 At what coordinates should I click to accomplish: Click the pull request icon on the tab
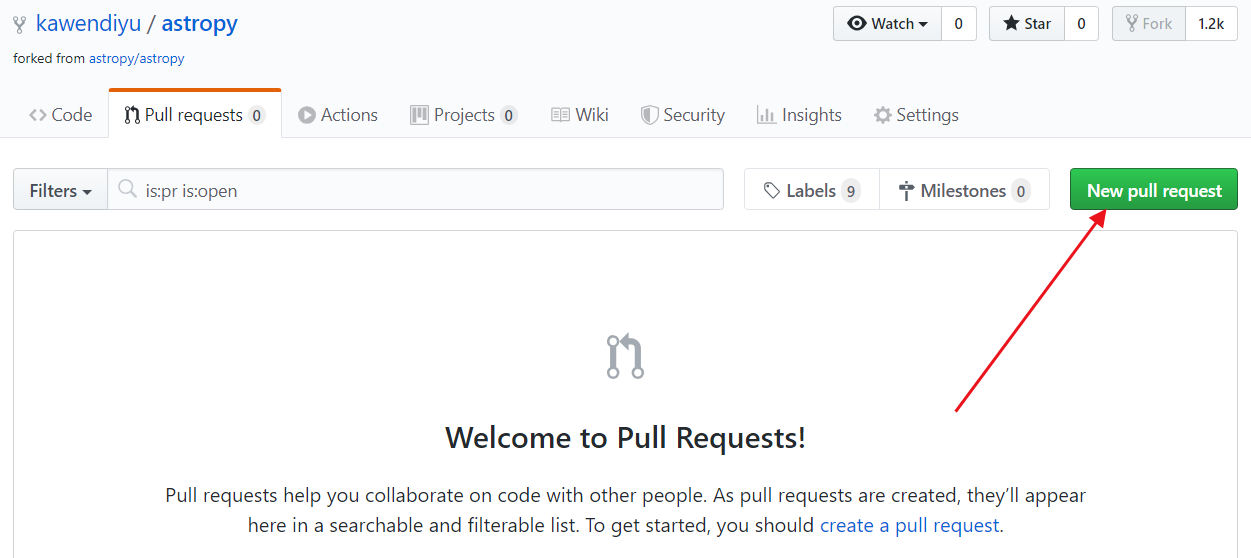click(x=132, y=115)
